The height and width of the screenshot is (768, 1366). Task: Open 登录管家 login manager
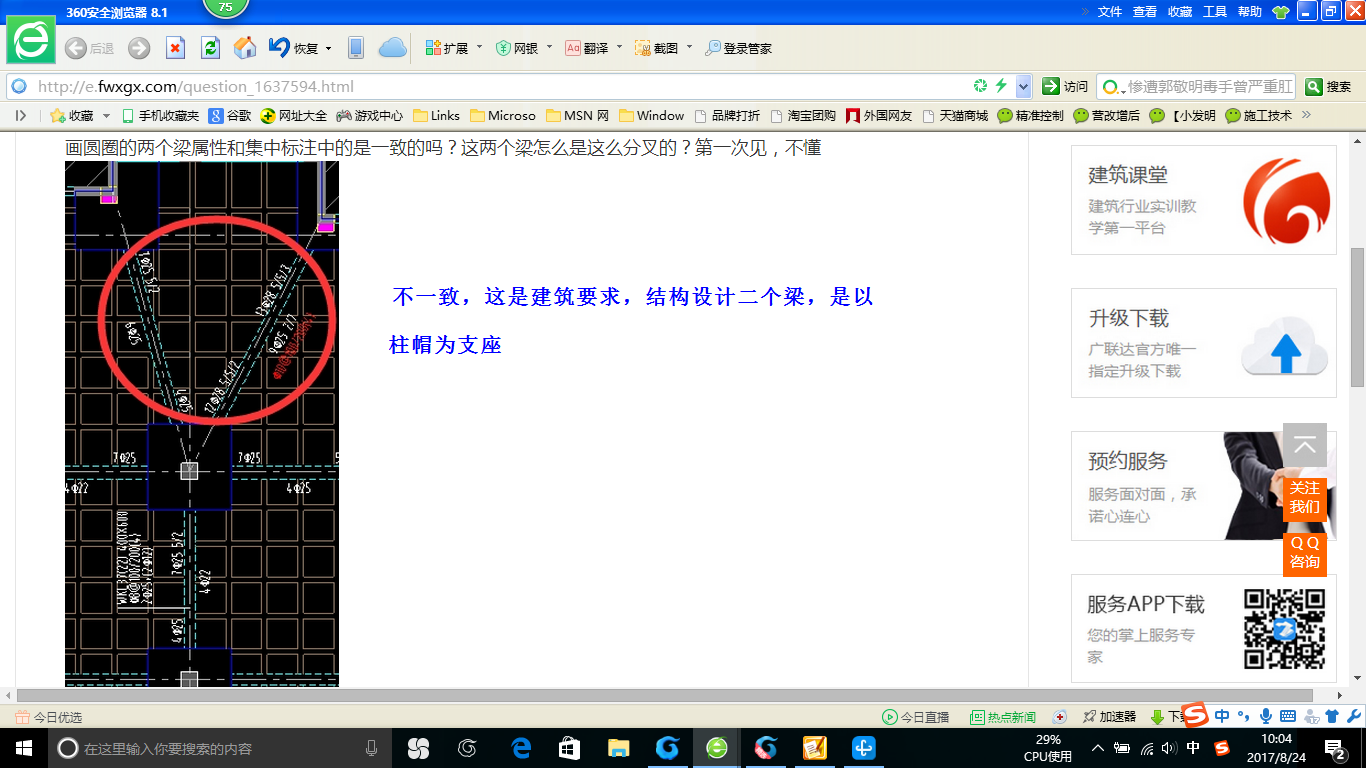(x=738, y=48)
